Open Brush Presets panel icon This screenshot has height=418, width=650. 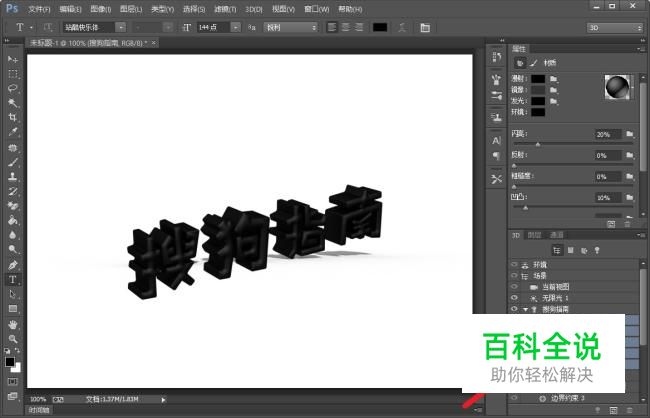click(x=497, y=79)
